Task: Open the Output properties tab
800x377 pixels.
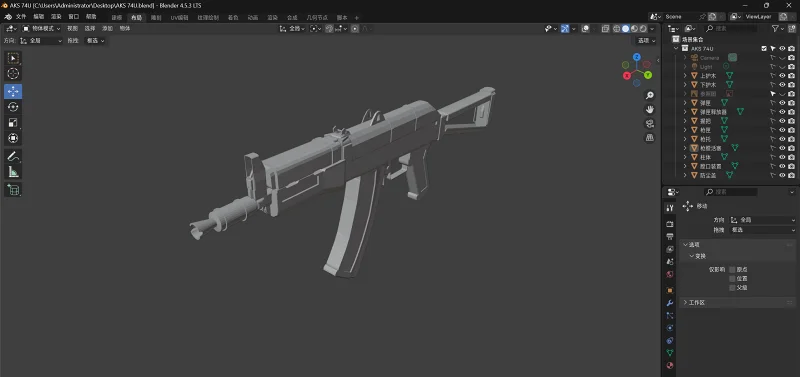Action: click(670, 237)
